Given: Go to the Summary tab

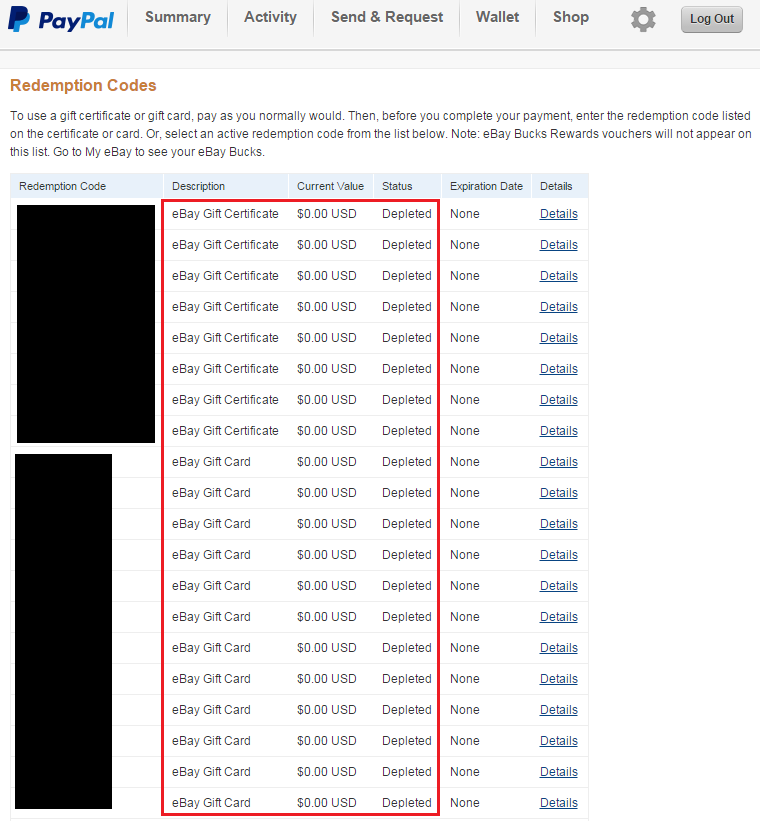Looking at the screenshot, I should (178, 17).
